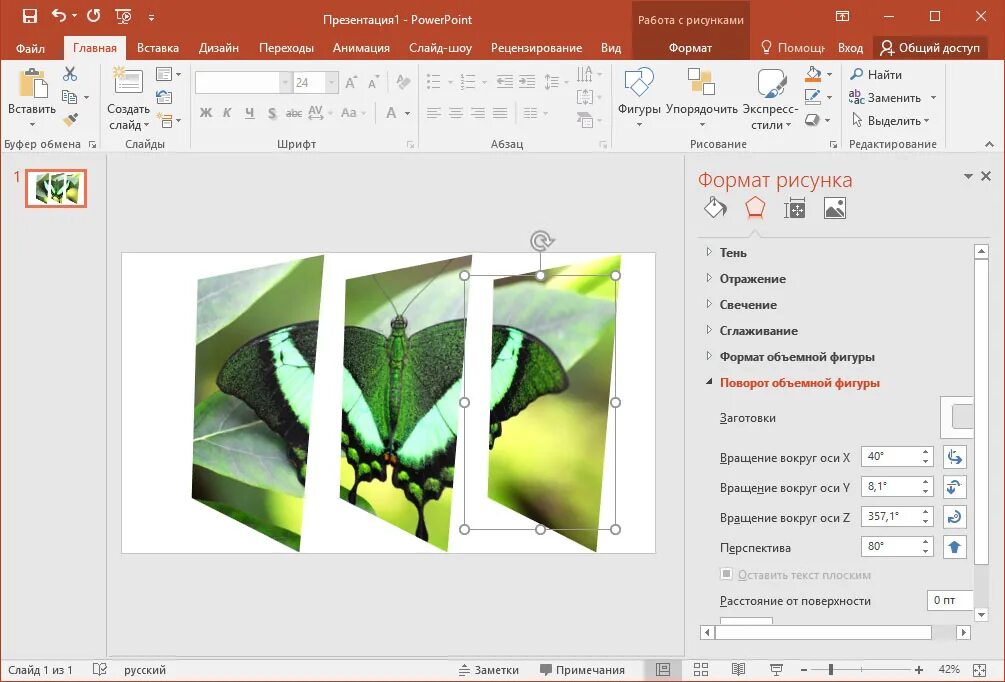The height and width of the screenshot is (682, 1005).
Task: Switch to the Слайд-шоу tab
Action: click(x=440, y=48)
